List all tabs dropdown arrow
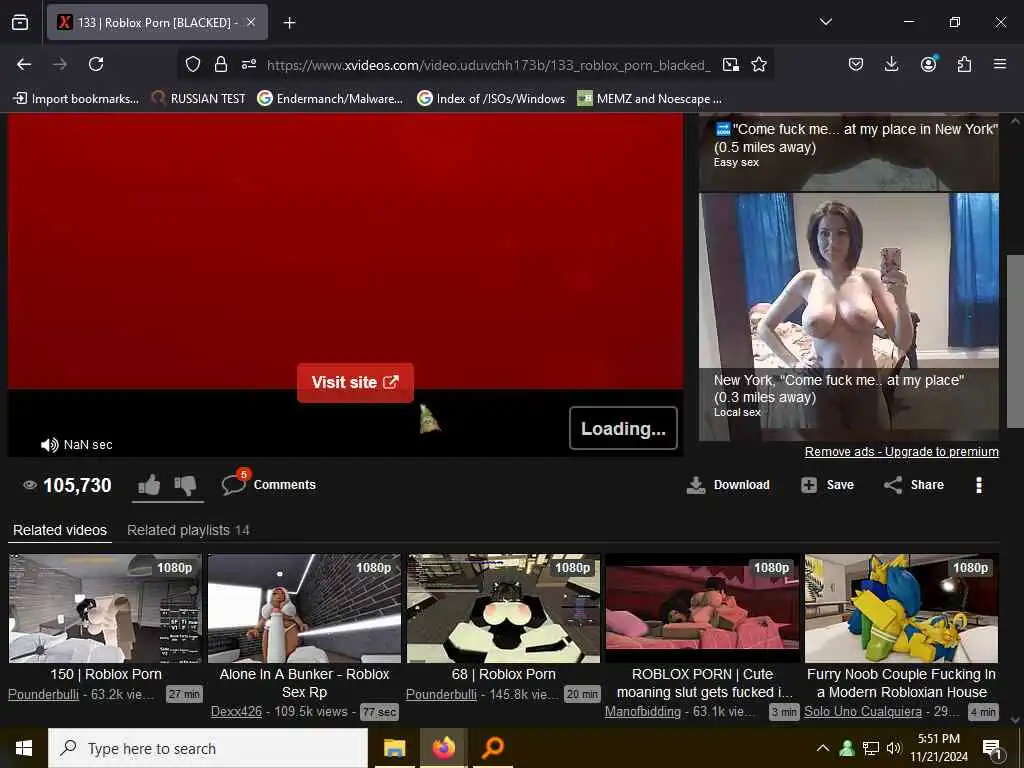Screen dimensions: 1024x768 825,22
